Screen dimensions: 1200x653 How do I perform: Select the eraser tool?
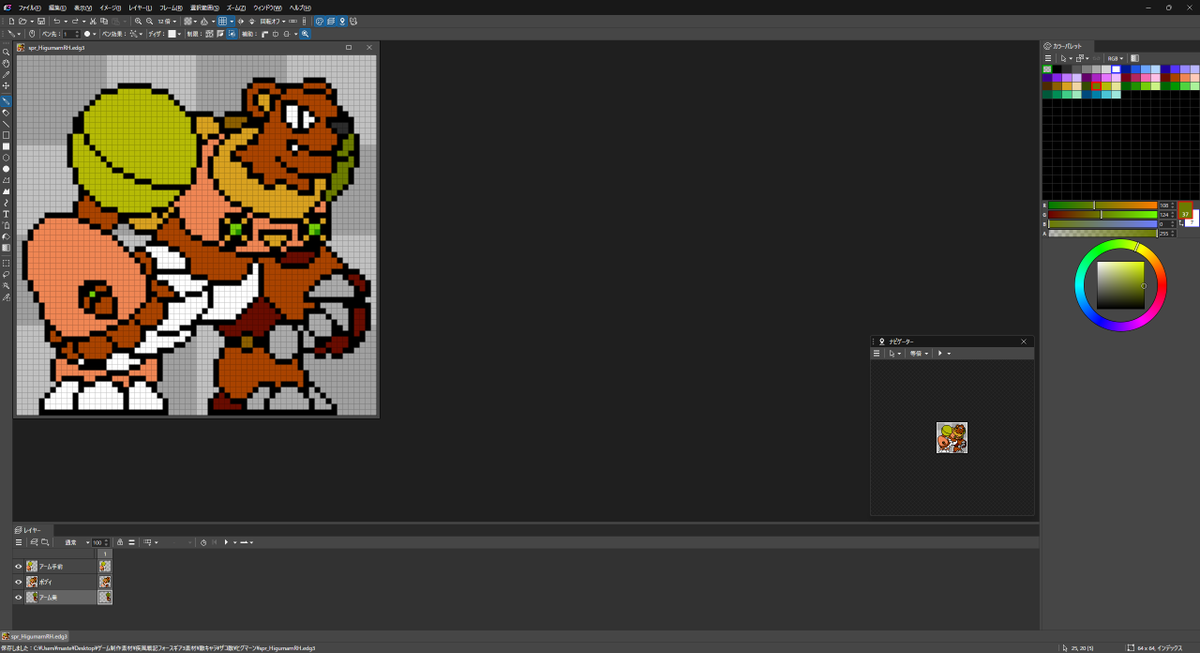(x=6, y=113)
